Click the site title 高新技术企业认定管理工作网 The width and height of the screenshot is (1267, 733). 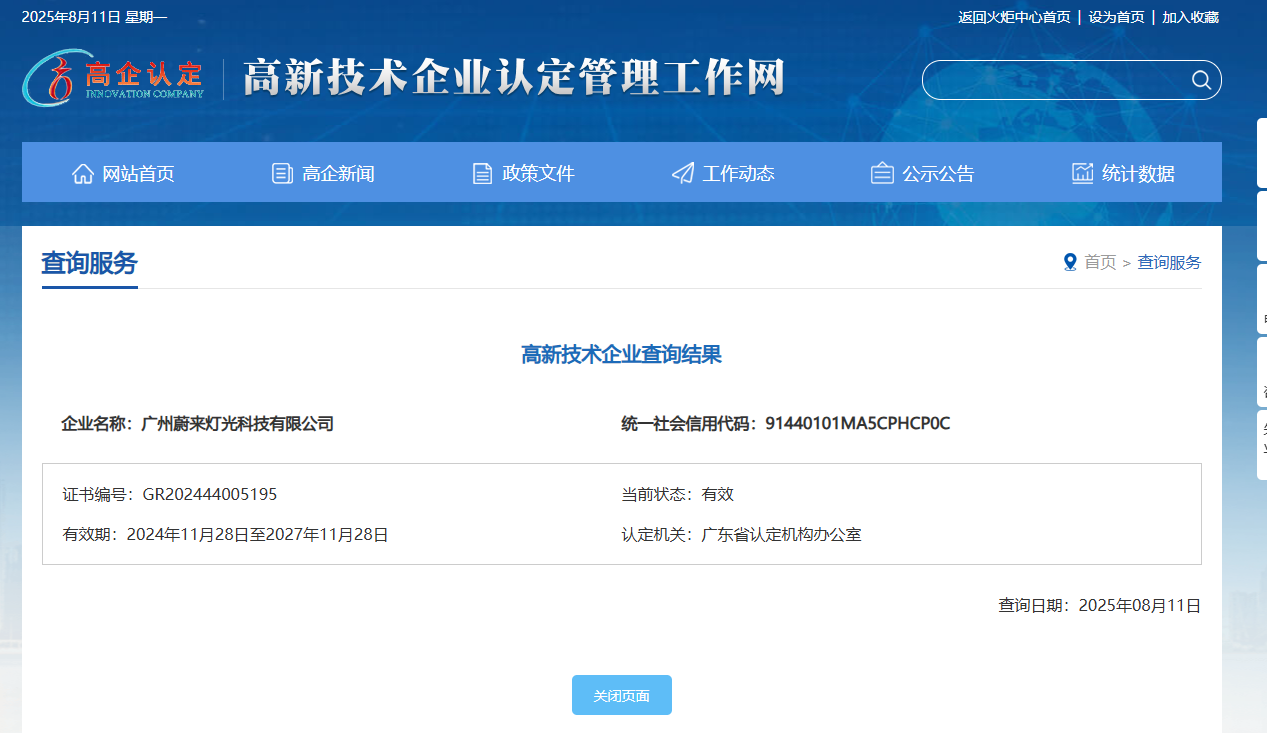(x=513, y=78)
